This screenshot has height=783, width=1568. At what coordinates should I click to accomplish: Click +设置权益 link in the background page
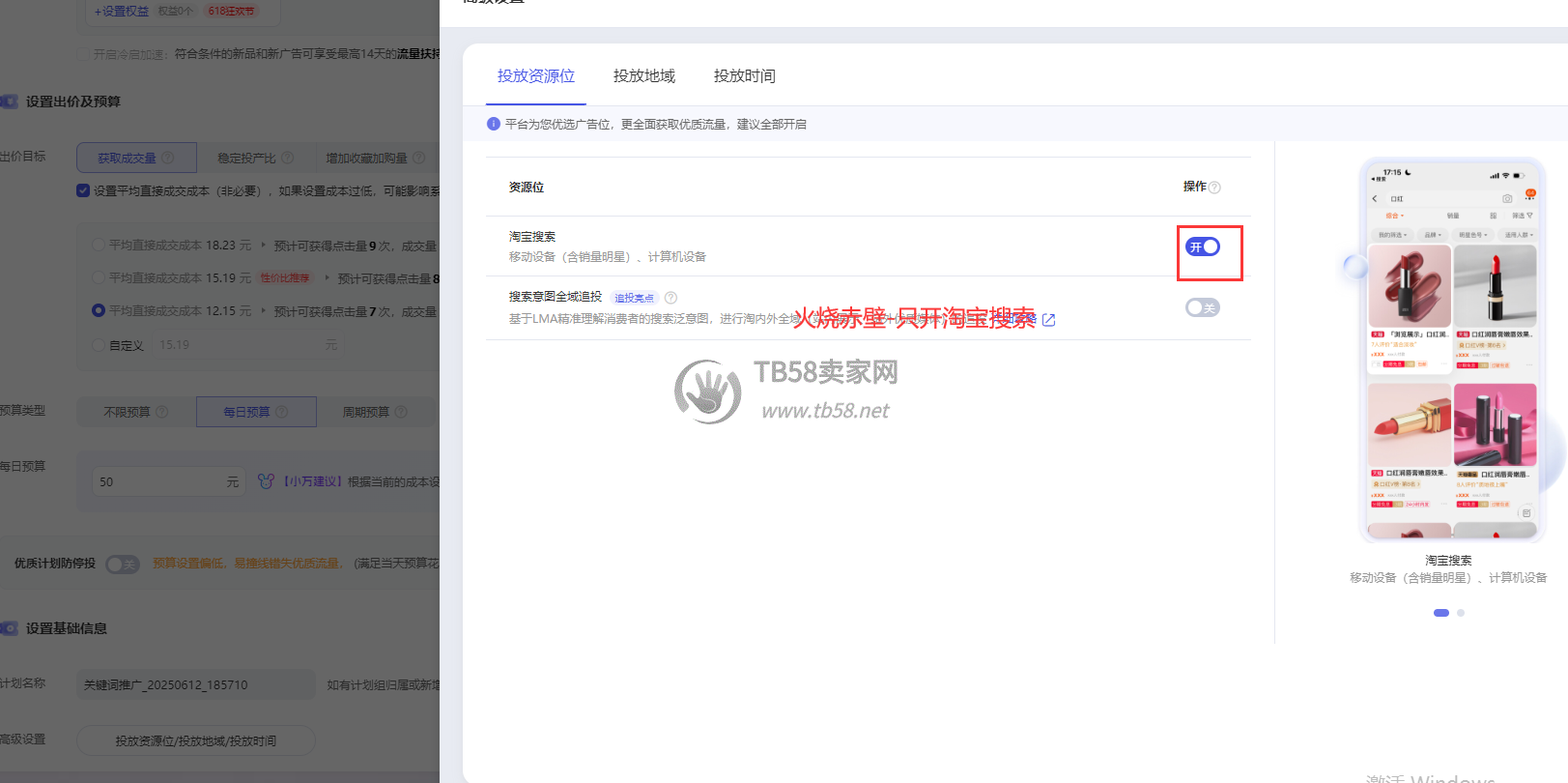122,12
